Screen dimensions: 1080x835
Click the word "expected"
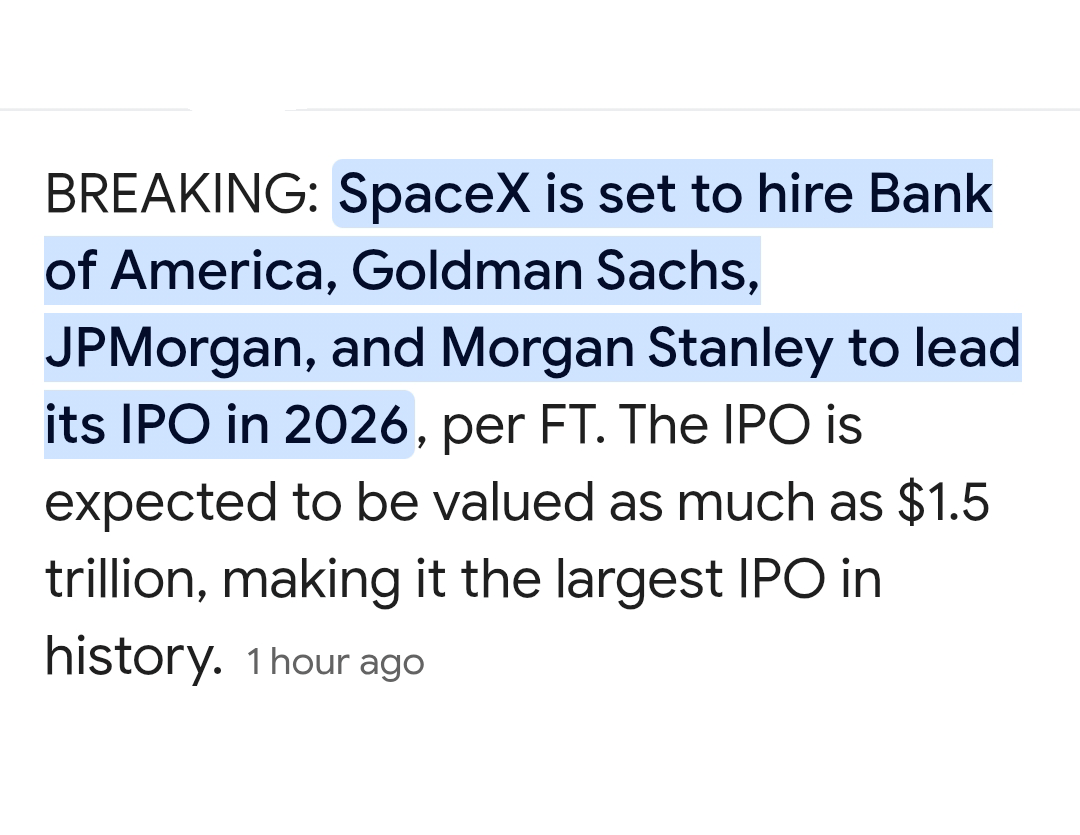tap(160, 503)
